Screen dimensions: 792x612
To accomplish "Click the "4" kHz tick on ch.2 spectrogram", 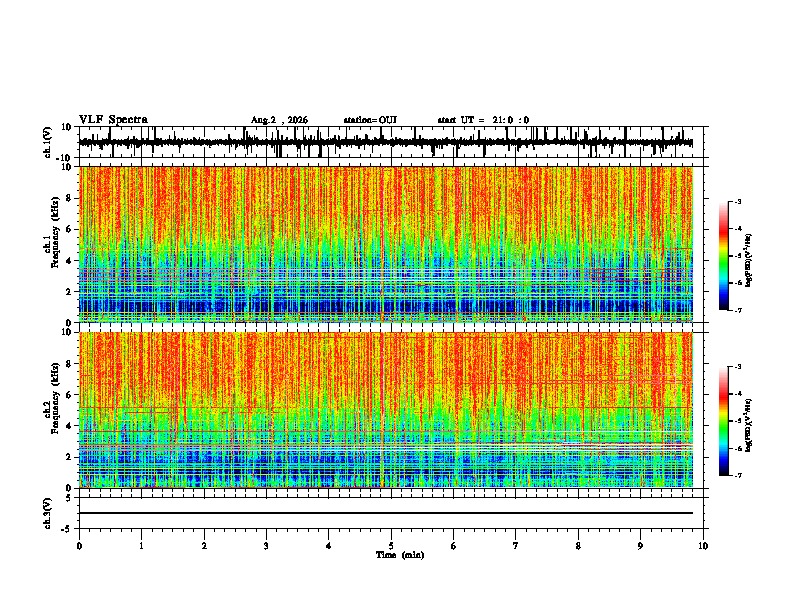I will (x=69, y=426).
